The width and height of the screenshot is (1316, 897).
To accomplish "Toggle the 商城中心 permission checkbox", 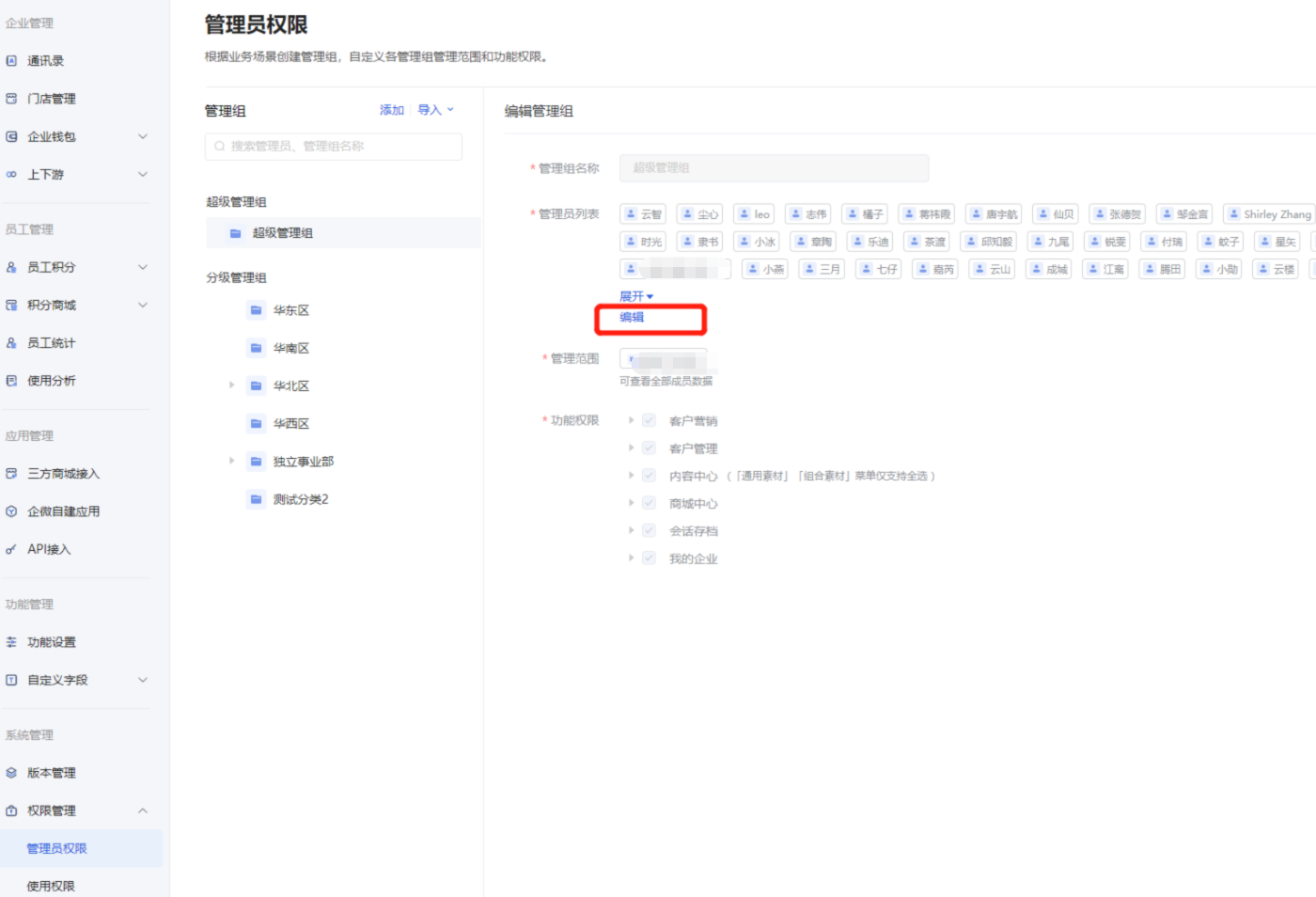I will pyautogui.click(x=649, y=503).
